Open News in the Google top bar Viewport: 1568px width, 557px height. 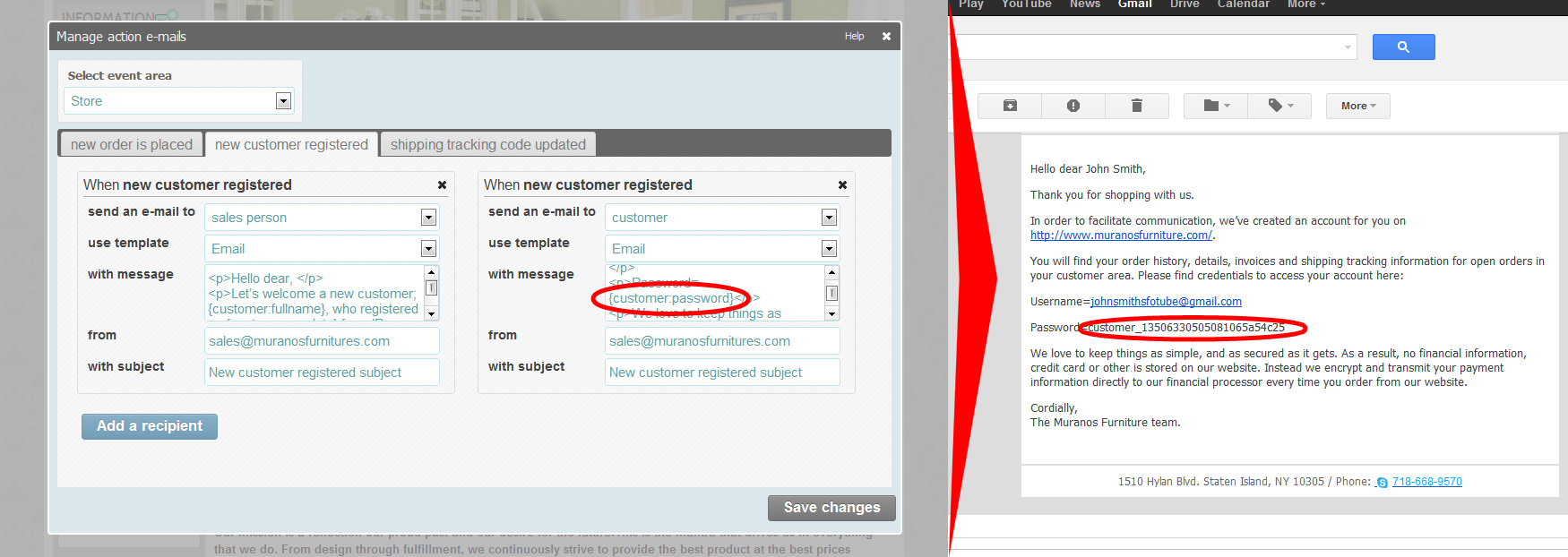[1084, 4]
